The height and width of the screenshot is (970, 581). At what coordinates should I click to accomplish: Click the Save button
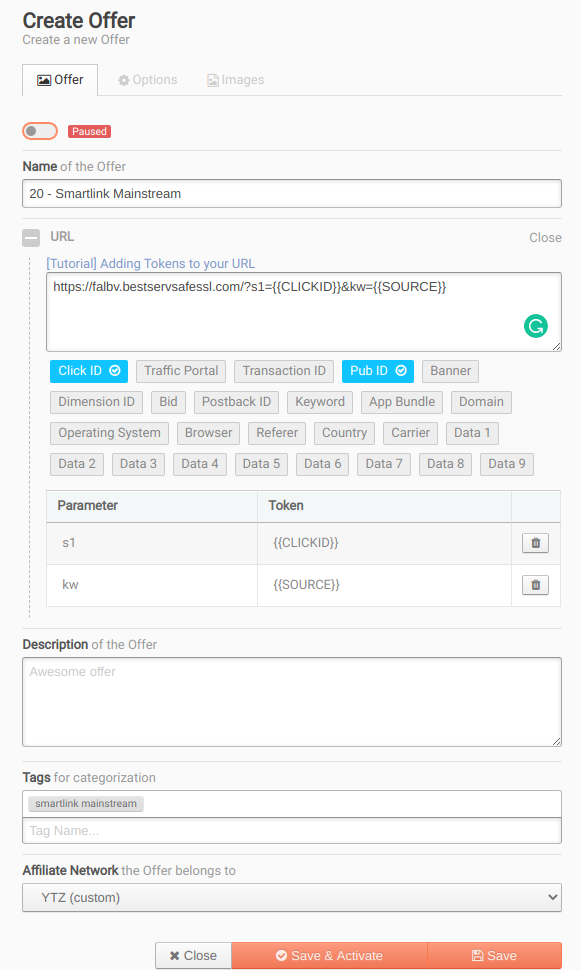[494, 956]
